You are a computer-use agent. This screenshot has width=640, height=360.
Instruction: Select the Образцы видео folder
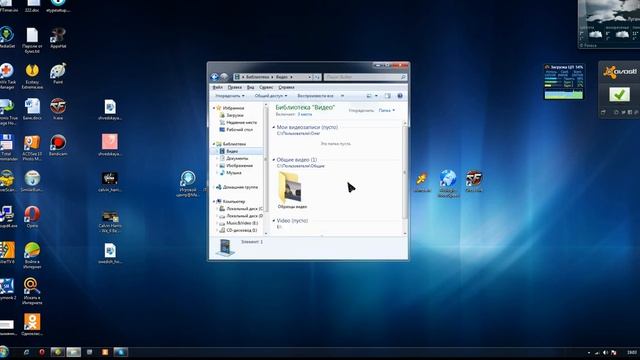pos(292,190)
